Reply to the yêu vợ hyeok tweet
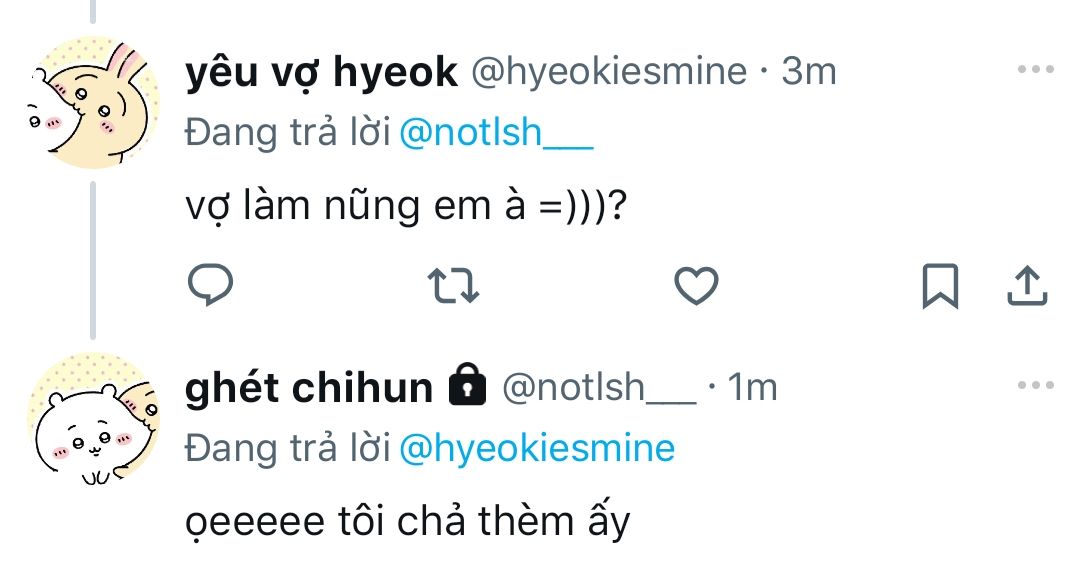The image size is (1080, 568). pyautogui.click(x=210, y=287)
